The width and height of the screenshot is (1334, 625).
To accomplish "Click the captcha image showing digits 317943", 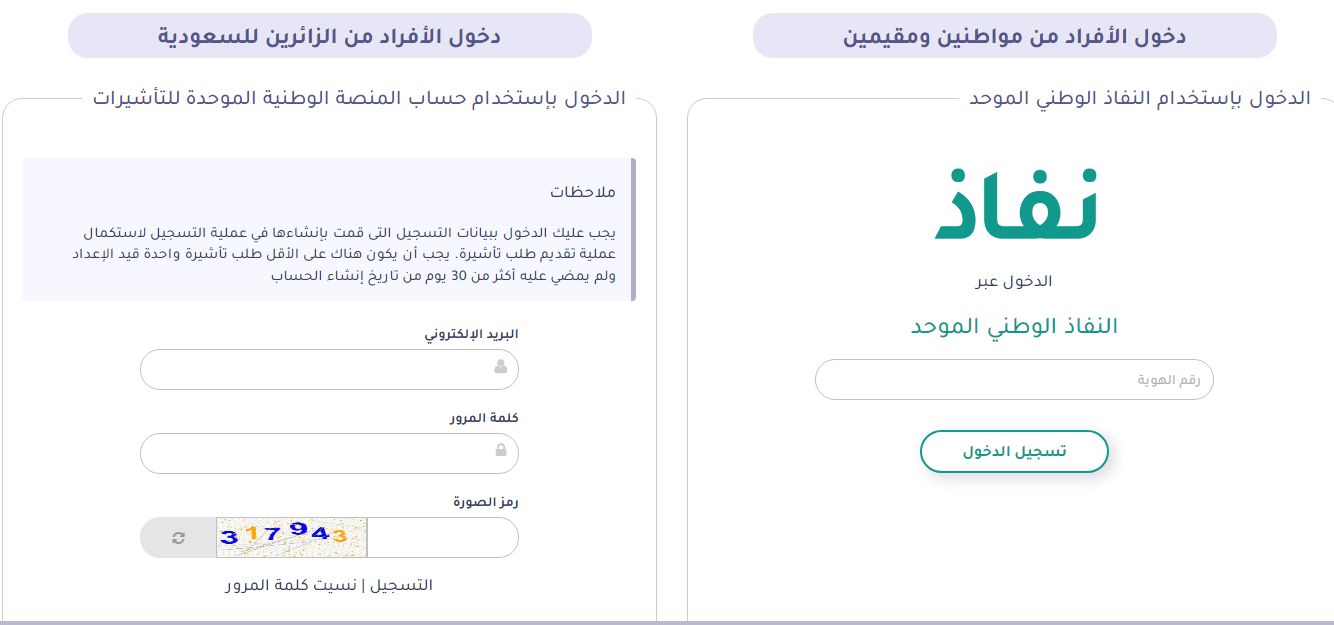I will [x=291, y=537].
